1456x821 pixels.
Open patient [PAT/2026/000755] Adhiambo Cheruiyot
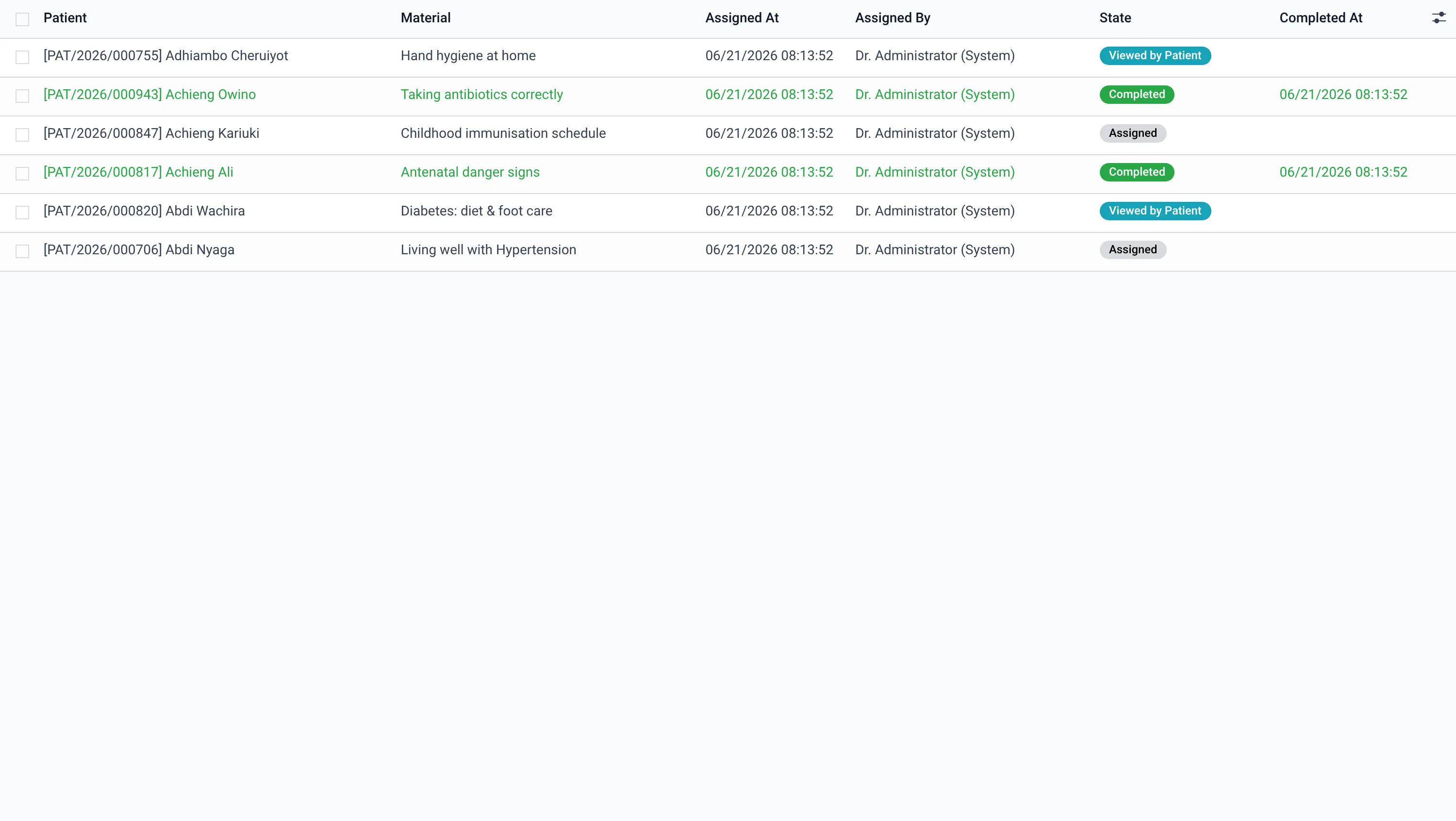pyautogui.click(x=165, y=55)
